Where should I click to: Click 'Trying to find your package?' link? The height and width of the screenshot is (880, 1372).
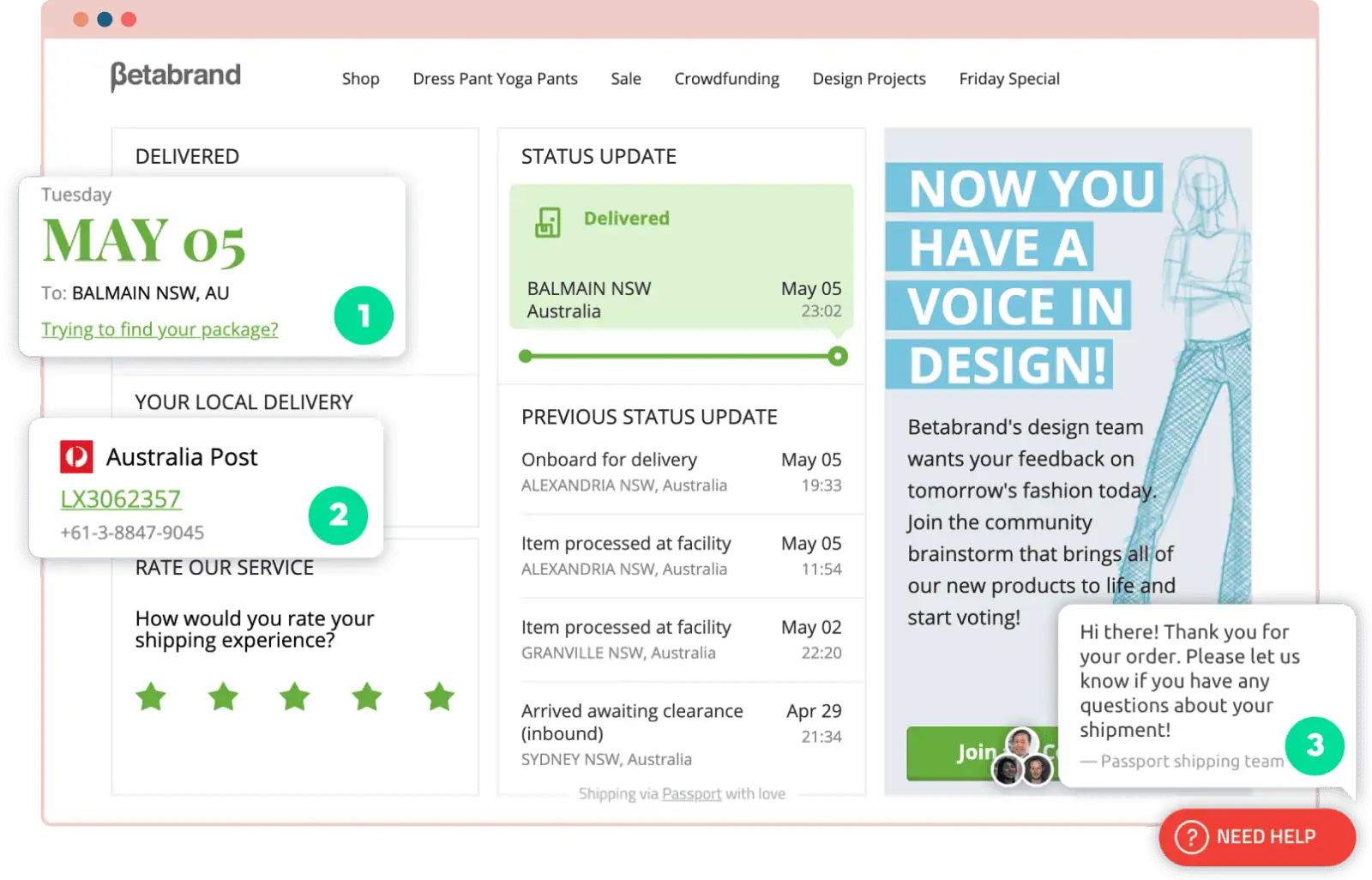click(x=159, y=329)
